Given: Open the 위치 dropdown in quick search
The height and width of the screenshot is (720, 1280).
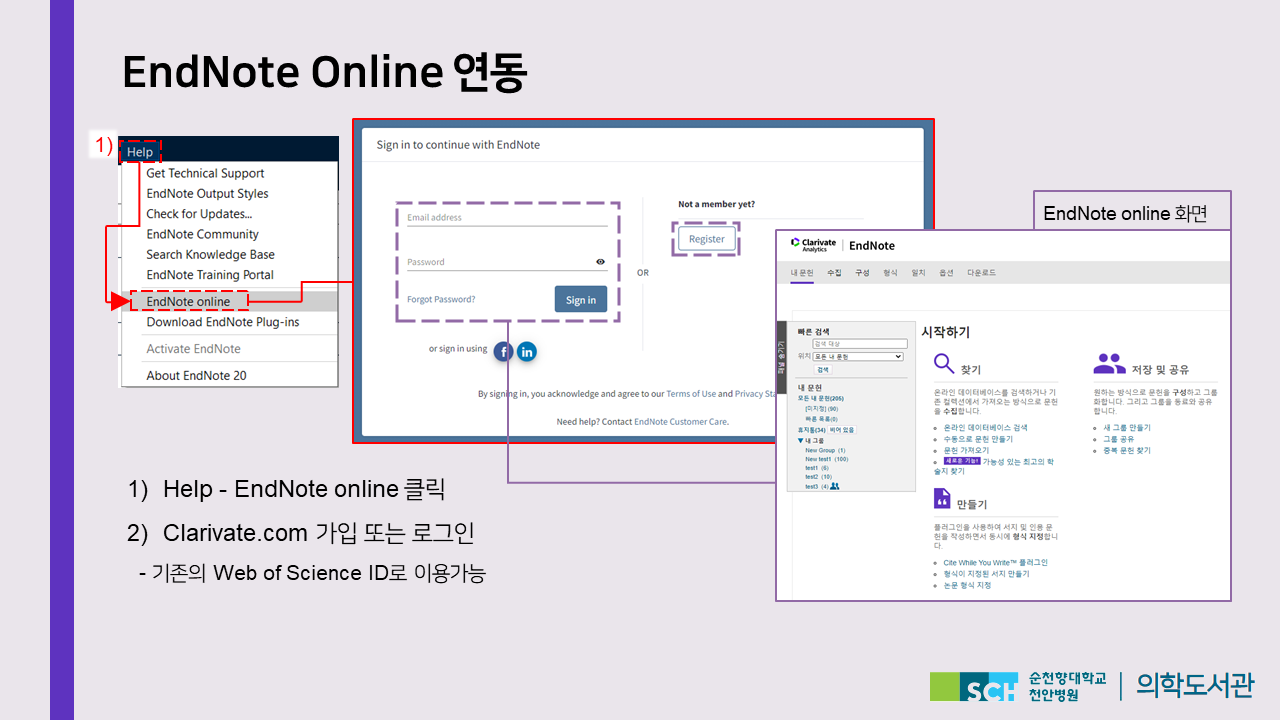Looking at the screenshot, I should (x=858, y=357).
